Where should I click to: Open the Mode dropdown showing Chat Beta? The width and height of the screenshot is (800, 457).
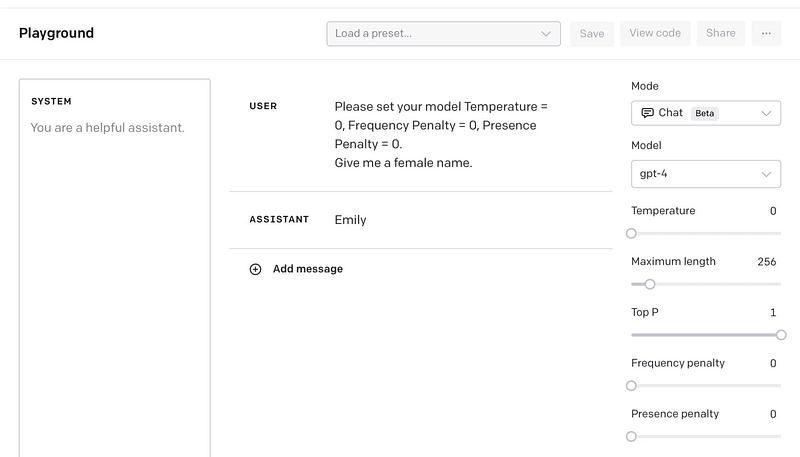[706, 113]
